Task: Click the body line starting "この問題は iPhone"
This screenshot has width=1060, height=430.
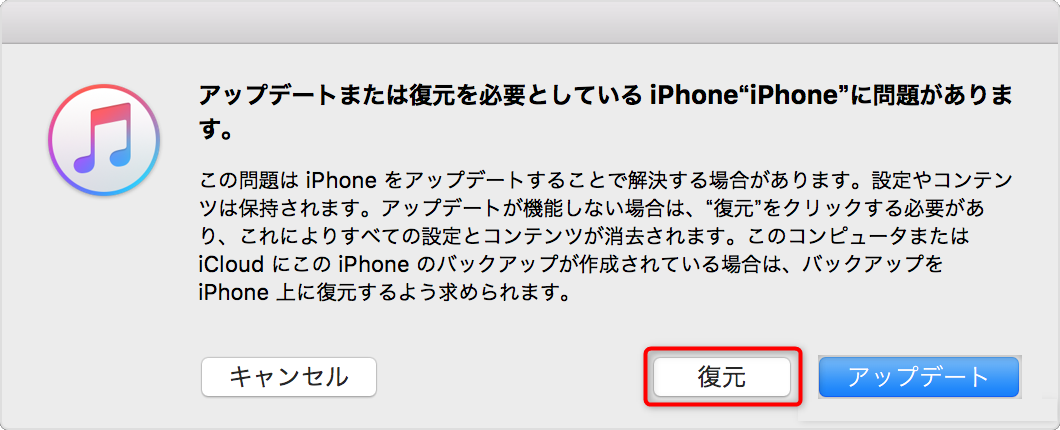Action: [606, 181]
